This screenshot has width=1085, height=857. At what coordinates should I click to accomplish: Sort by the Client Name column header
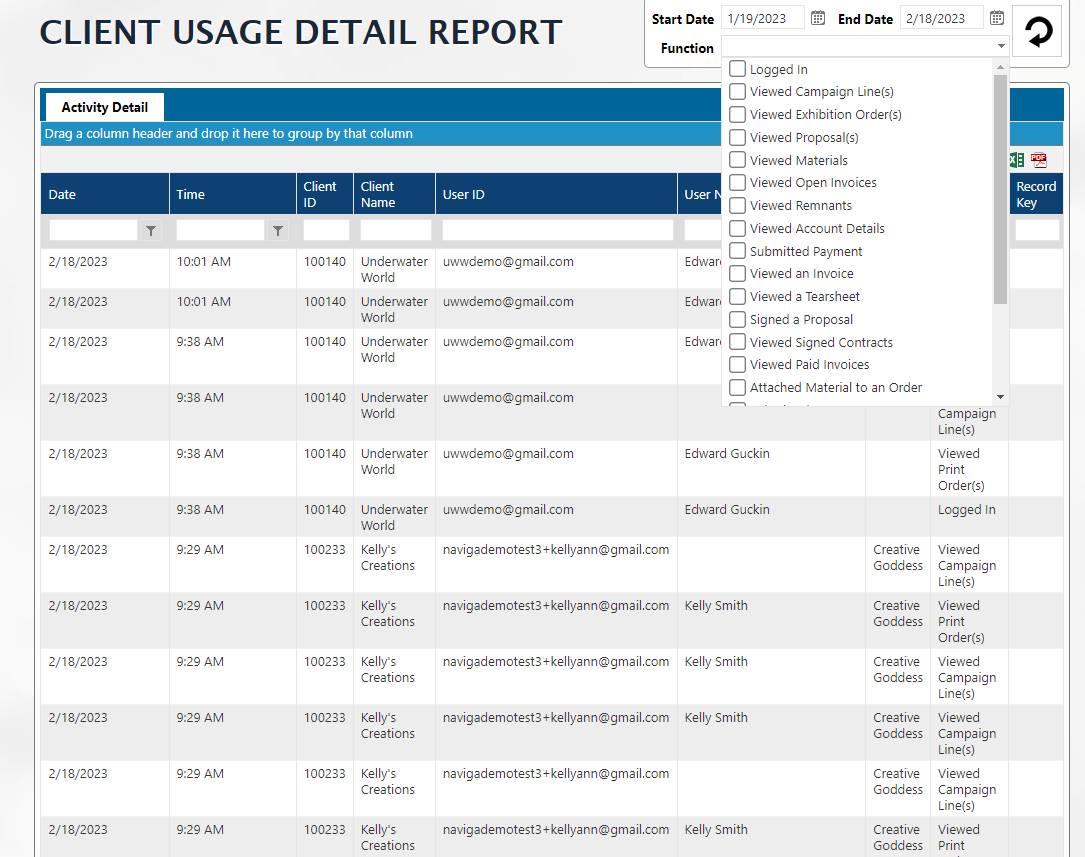tap(378, 194)
